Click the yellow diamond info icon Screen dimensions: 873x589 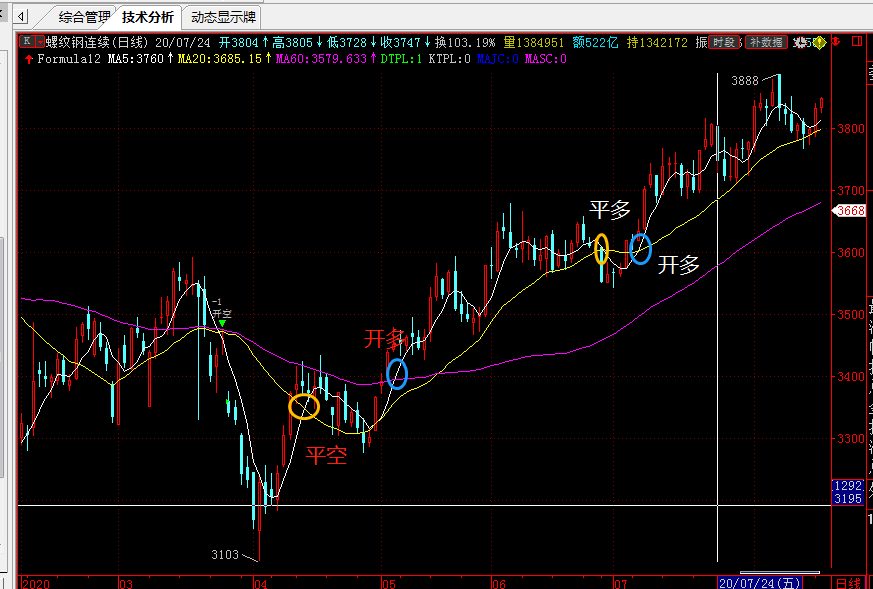821,42
